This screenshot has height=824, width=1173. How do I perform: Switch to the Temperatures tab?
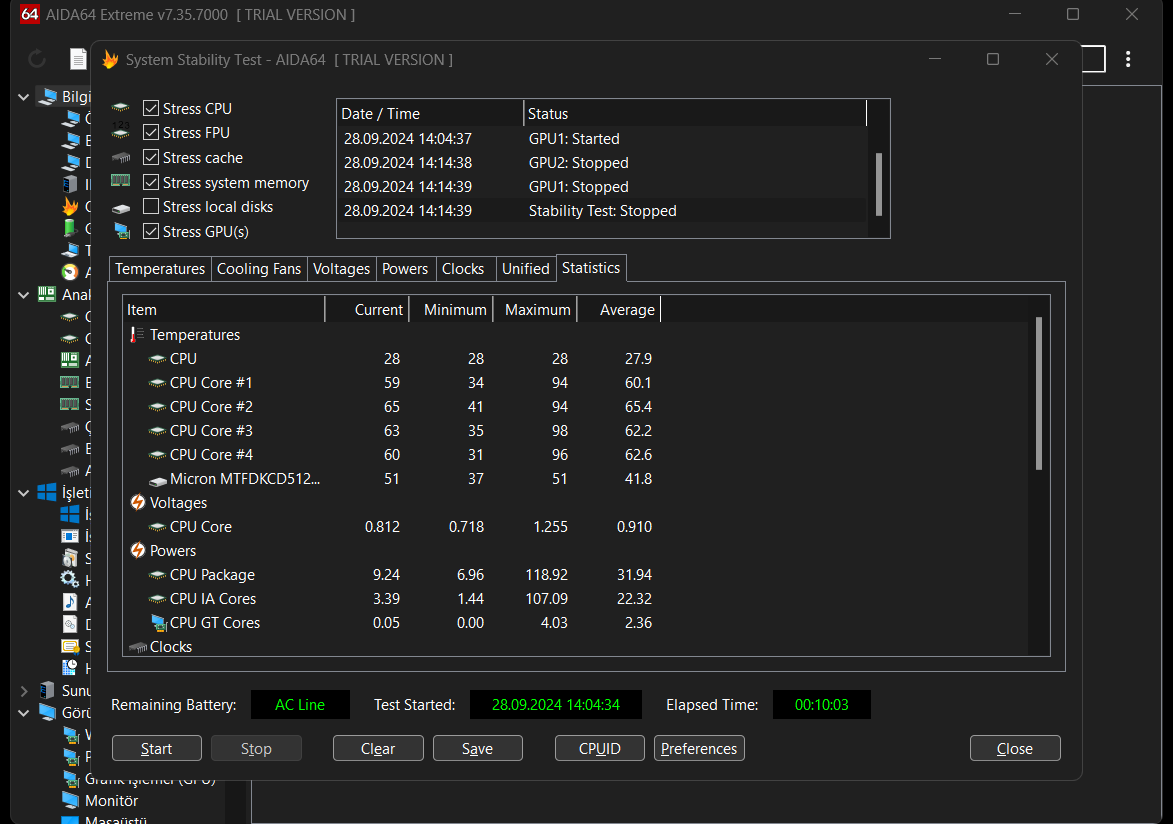coord(160,269)
